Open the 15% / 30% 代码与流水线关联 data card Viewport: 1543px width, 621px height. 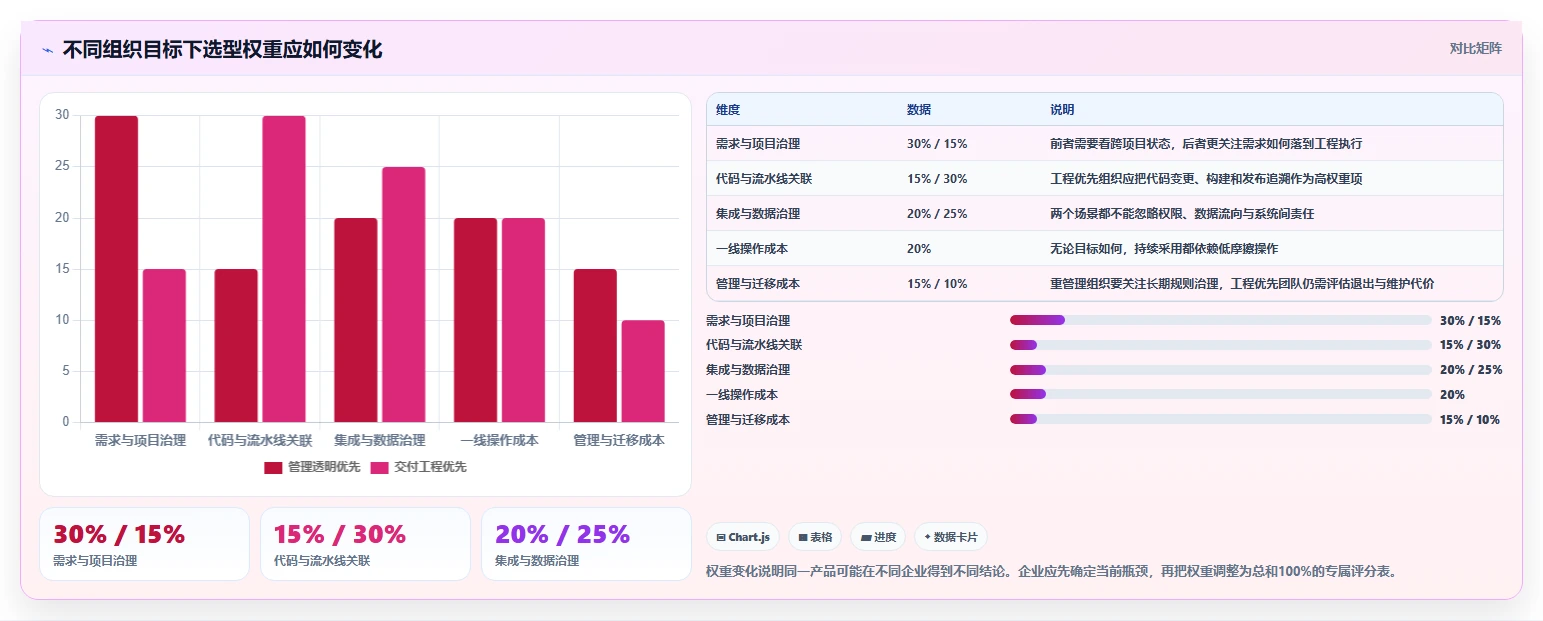[x=365, y=544]
